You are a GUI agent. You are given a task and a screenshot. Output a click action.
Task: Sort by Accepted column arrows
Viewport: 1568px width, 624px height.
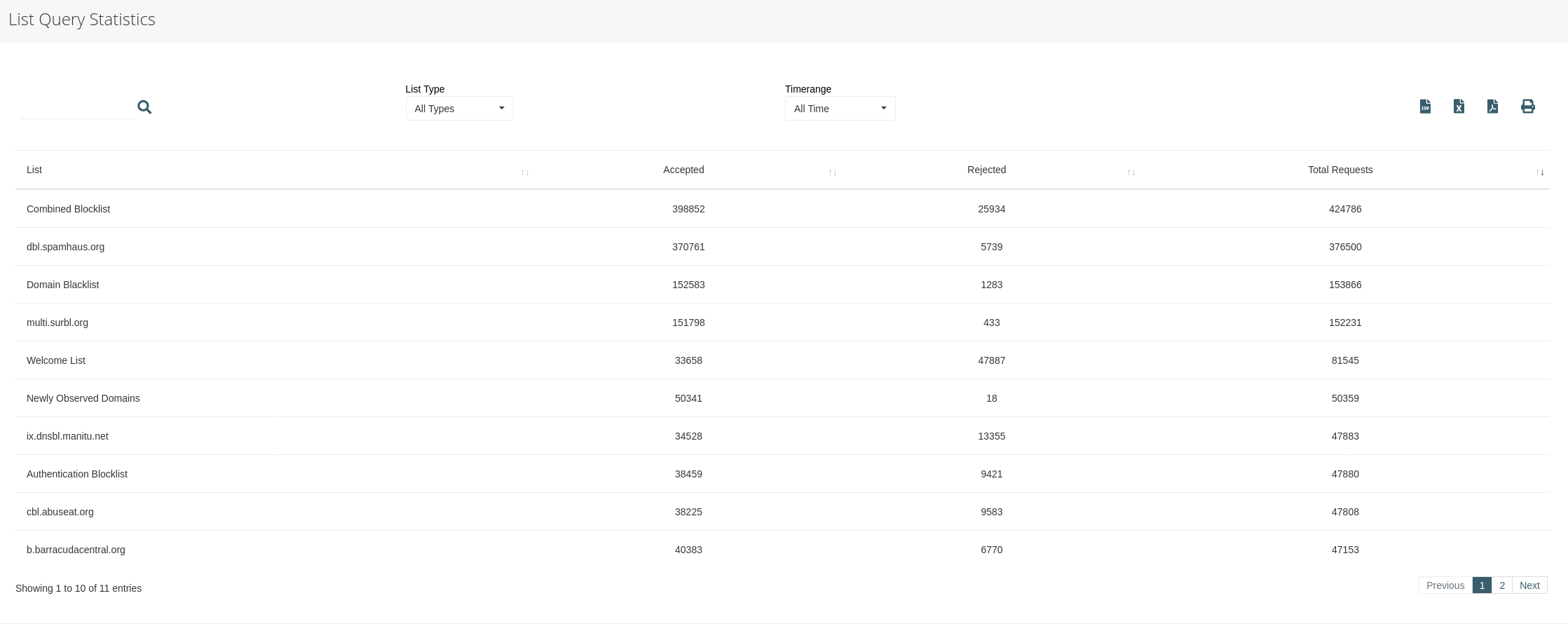(x=833, y=172)
